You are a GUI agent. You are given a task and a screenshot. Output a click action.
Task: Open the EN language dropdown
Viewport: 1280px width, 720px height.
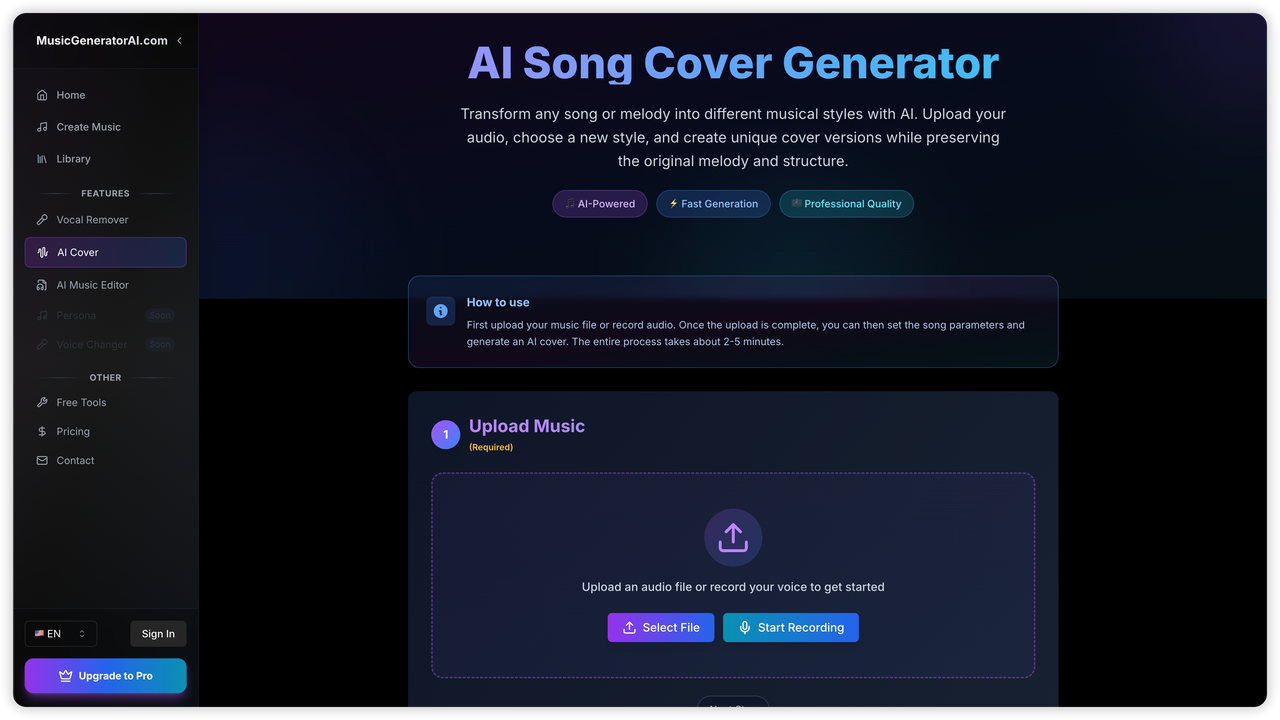point(61,634)
